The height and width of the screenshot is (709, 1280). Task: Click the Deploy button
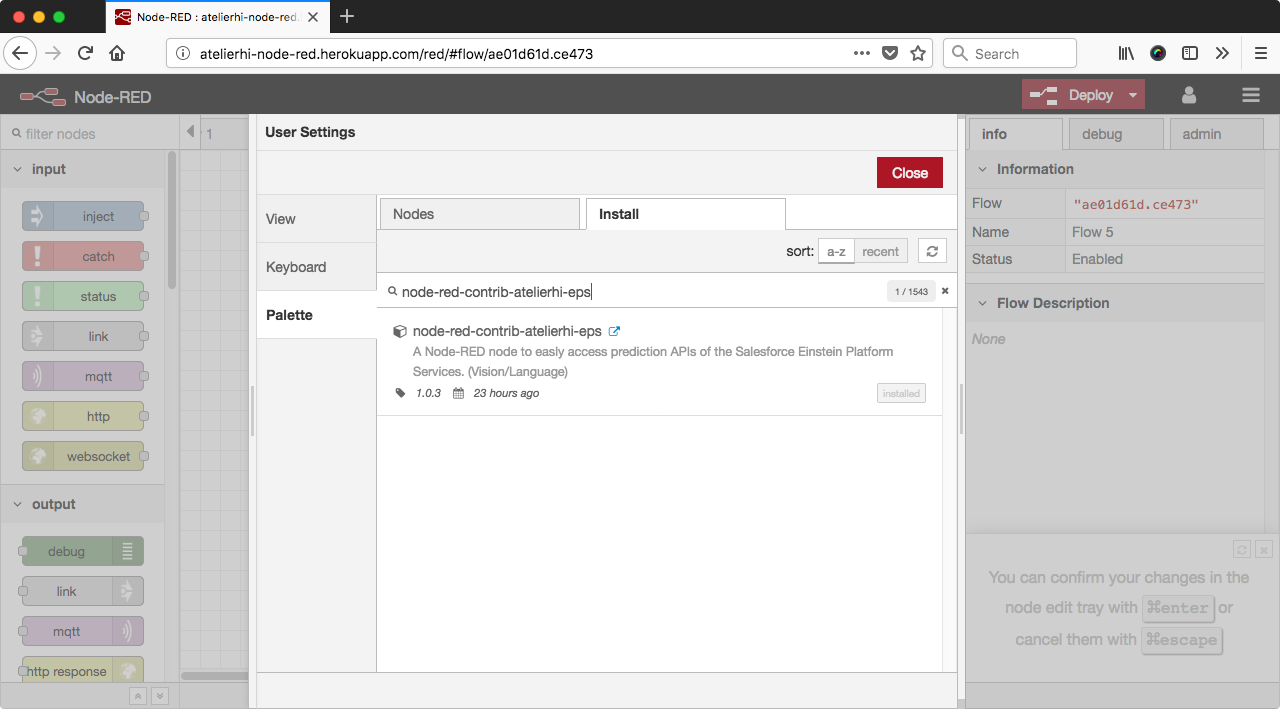tap(1072, 95)
